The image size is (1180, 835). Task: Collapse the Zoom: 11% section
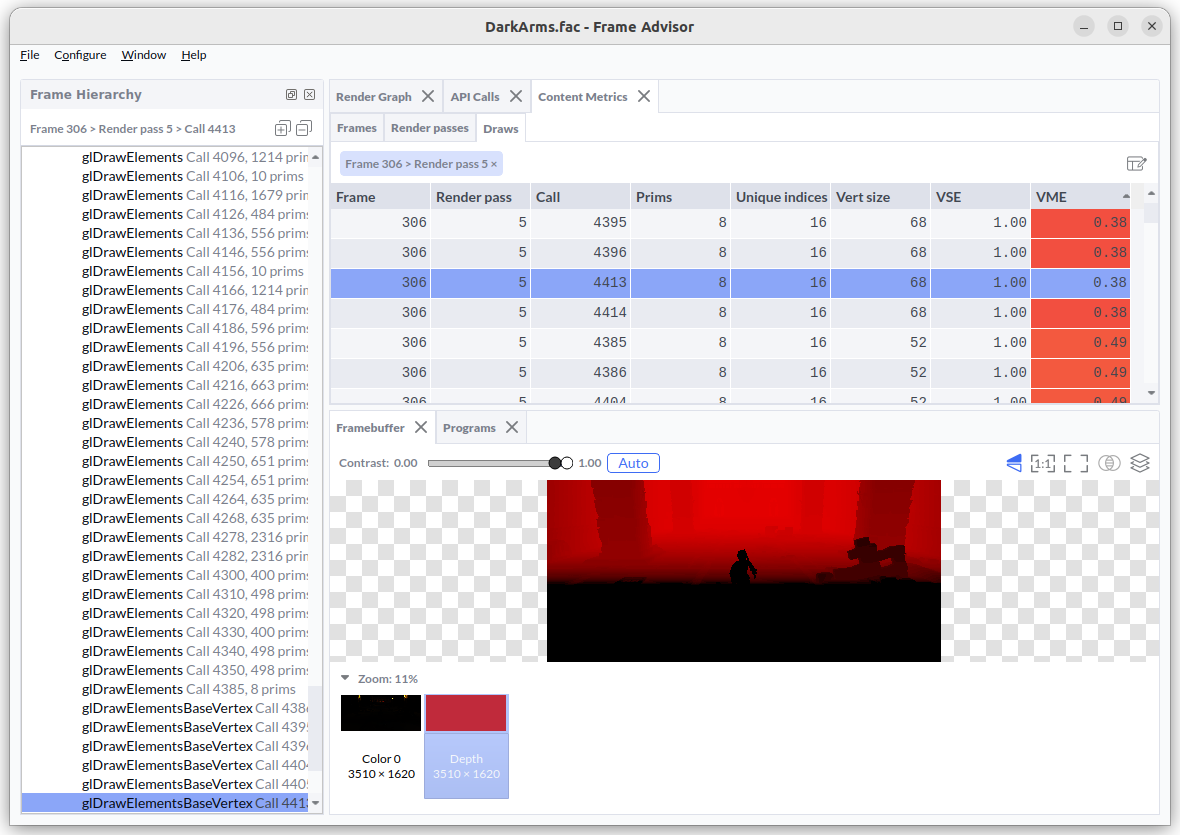pyautogui.click(x=345, y=678)
